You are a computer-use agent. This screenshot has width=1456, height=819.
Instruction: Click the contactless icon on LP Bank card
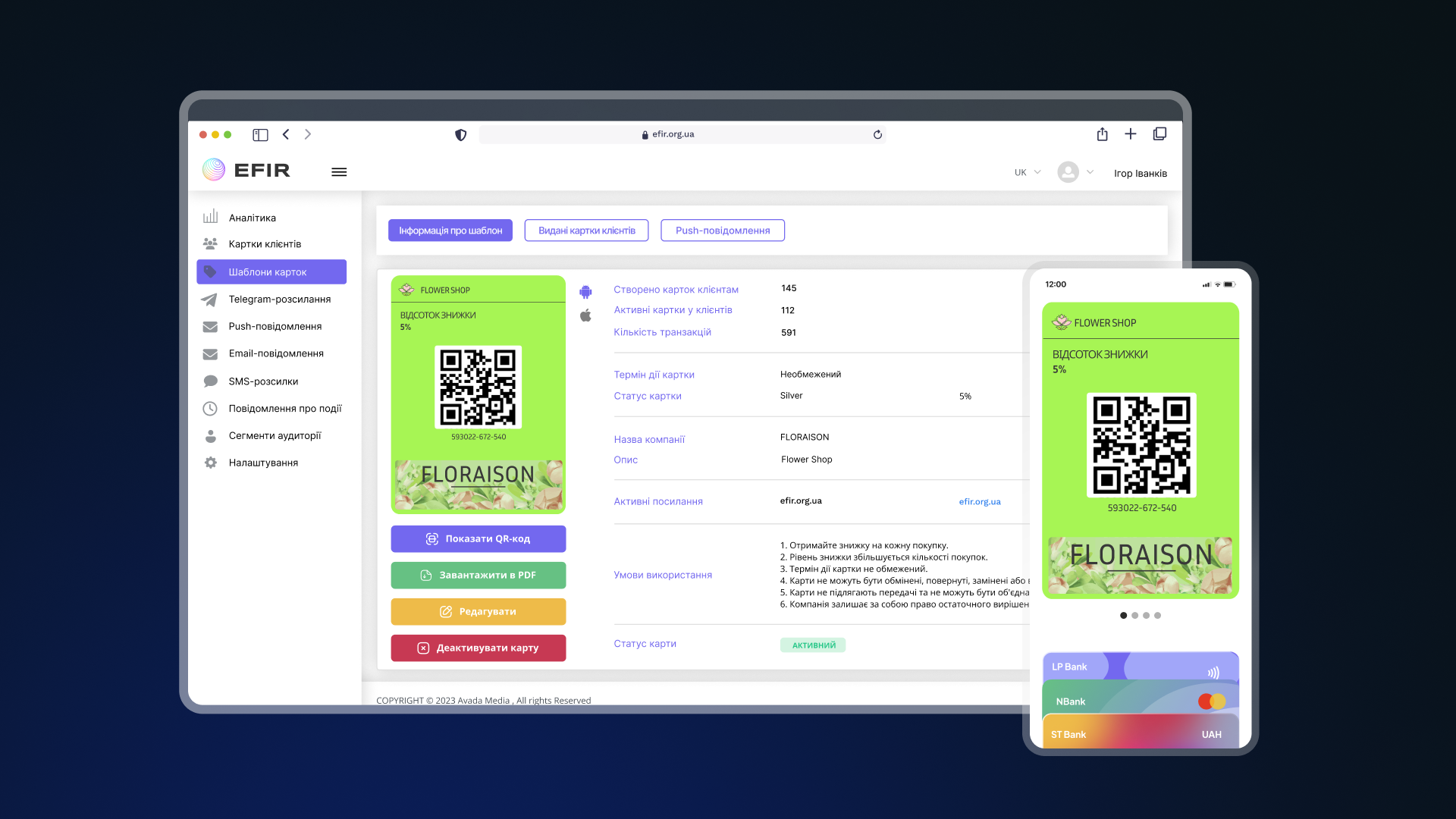coord(1213,673)
